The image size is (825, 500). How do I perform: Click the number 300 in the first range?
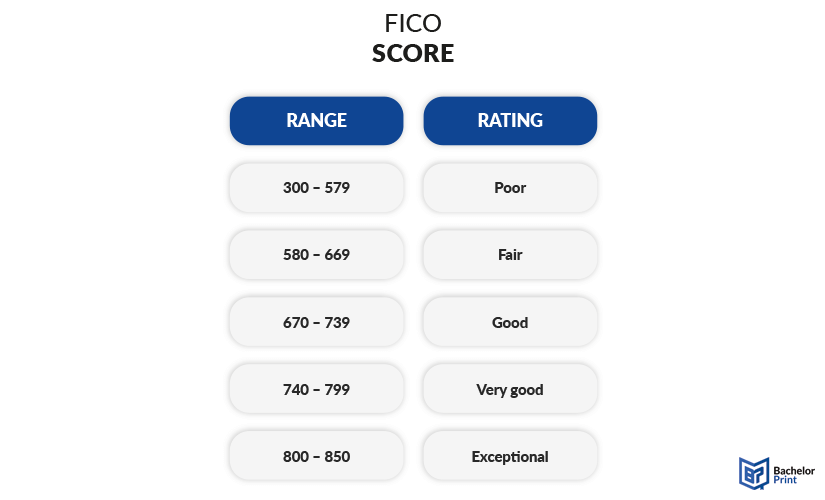[x=296, y=187]
